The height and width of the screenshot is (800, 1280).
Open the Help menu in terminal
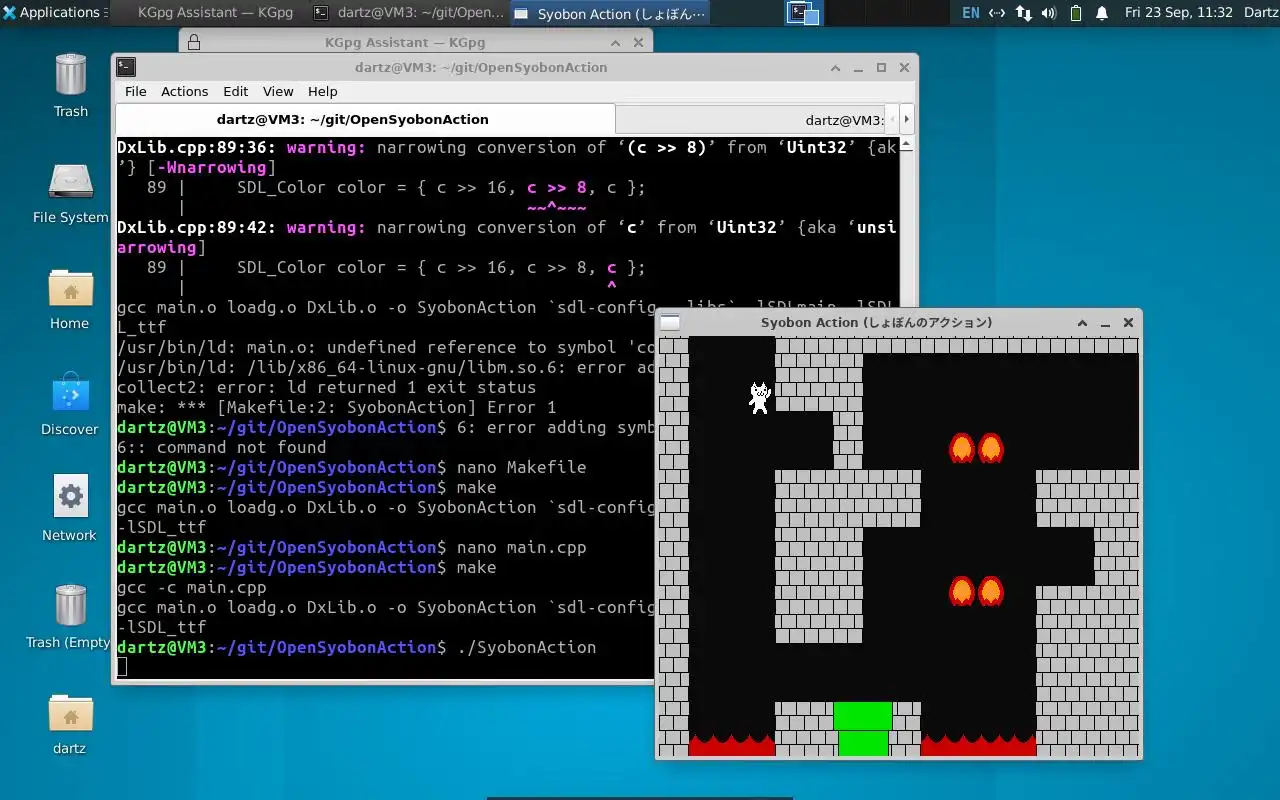[x=322, y=91]
